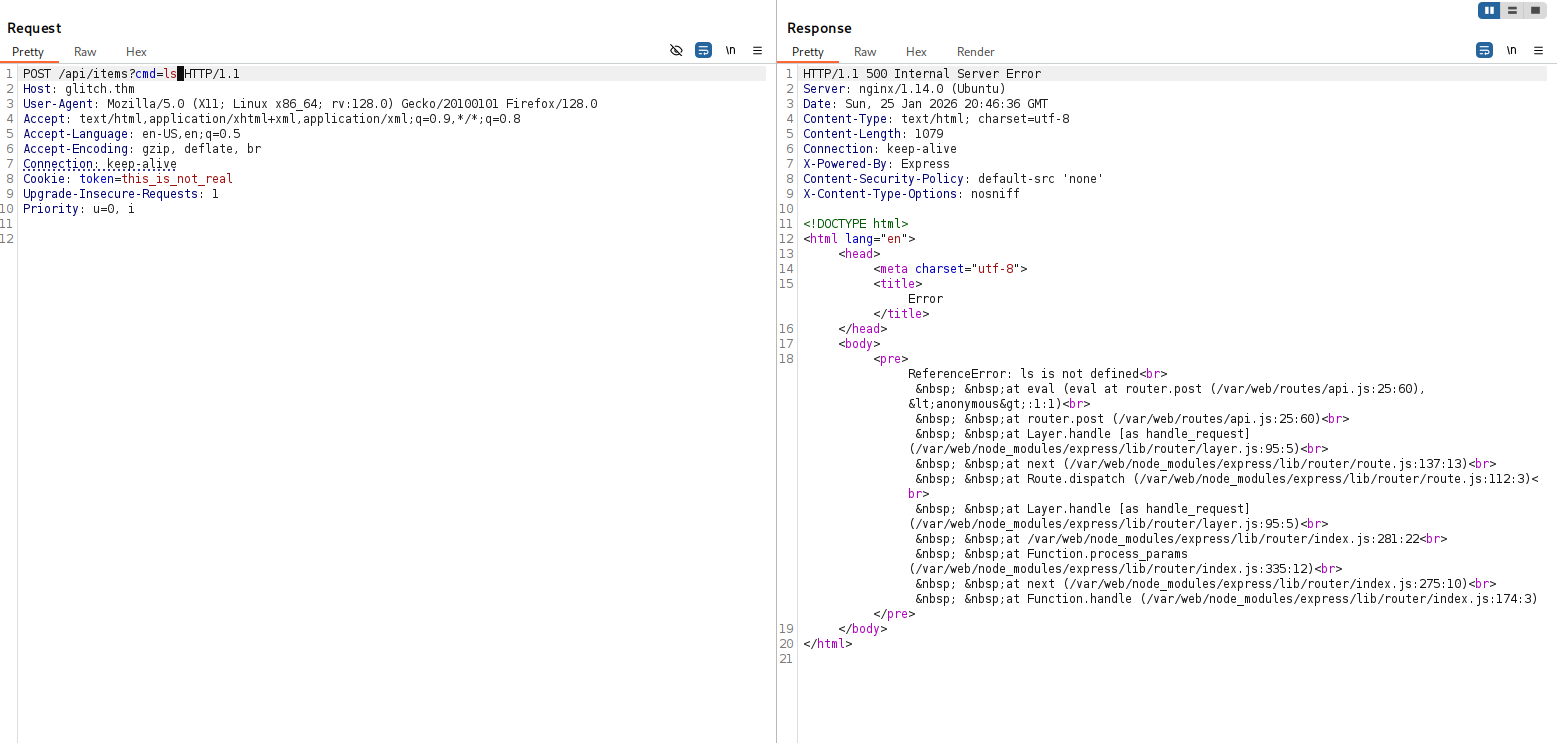Open the Hex tab in the Response panel
The width and height of the screenshot is (1557, 743).
[x=916, y=52]
